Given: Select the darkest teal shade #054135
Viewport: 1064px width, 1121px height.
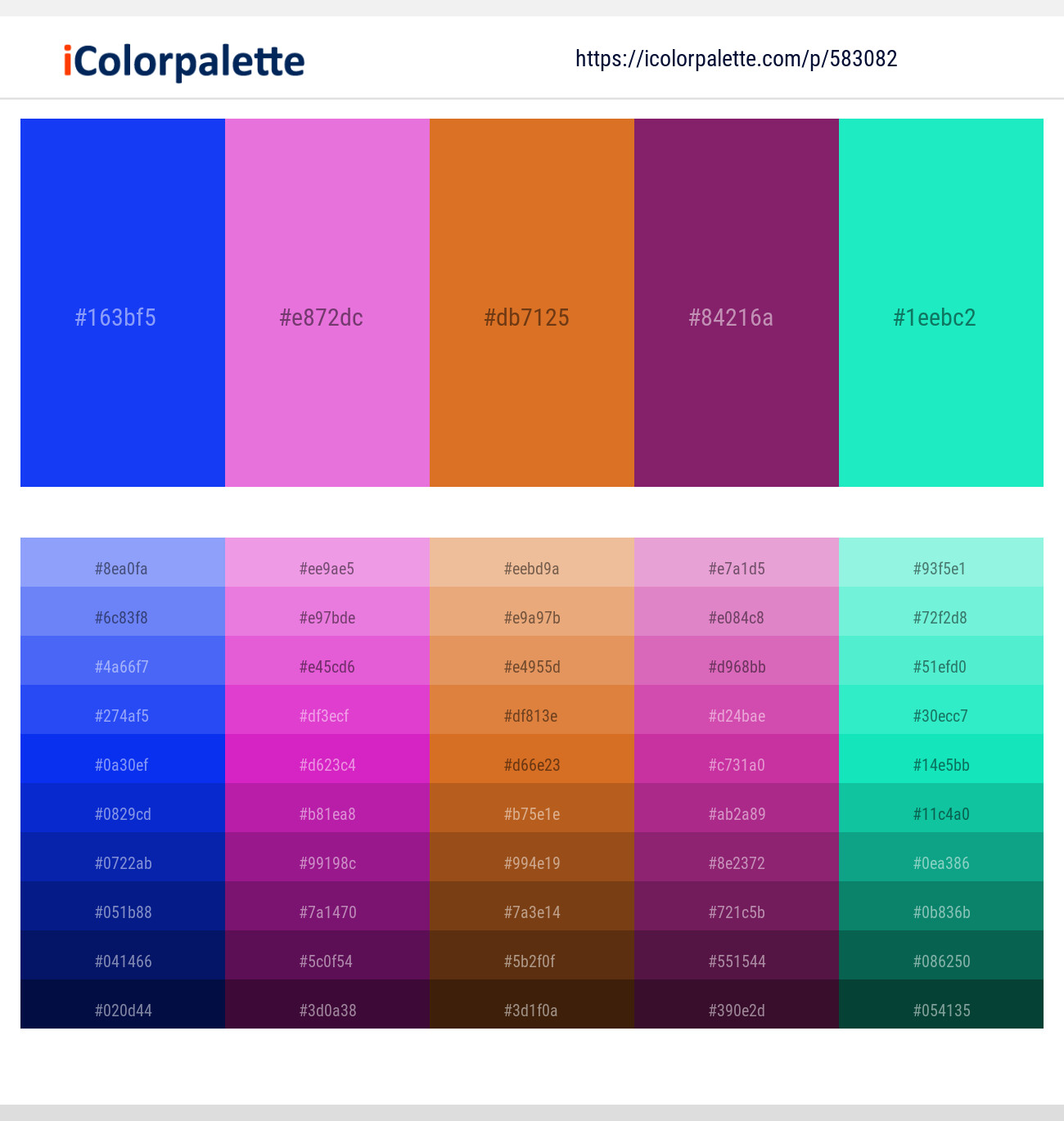Looking at the screenshot, I should [940, 1010].
